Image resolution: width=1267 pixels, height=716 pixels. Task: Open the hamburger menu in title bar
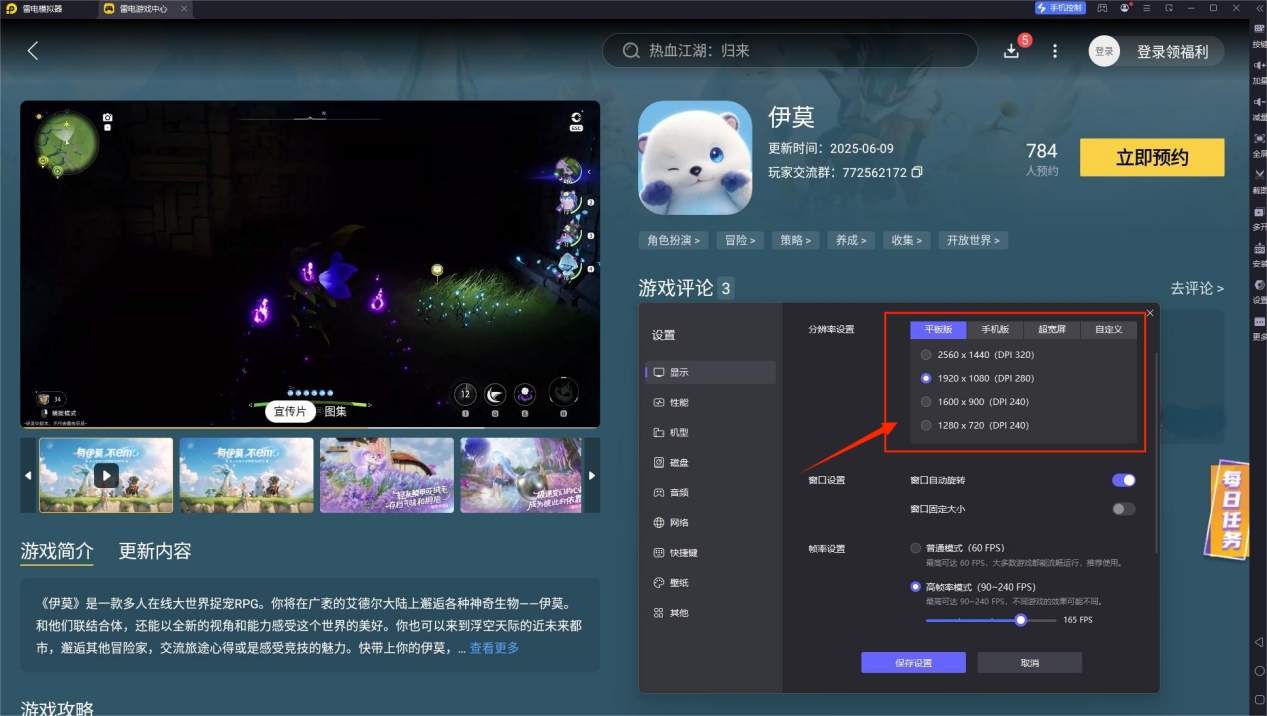(x=1147, y=8)
